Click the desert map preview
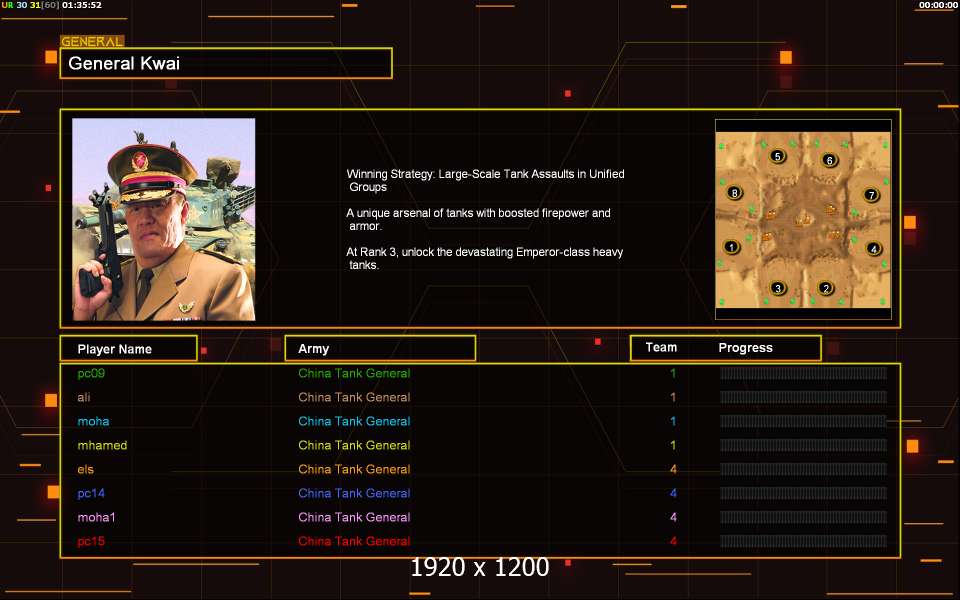The image size is (960, 600). pos(803,220)
